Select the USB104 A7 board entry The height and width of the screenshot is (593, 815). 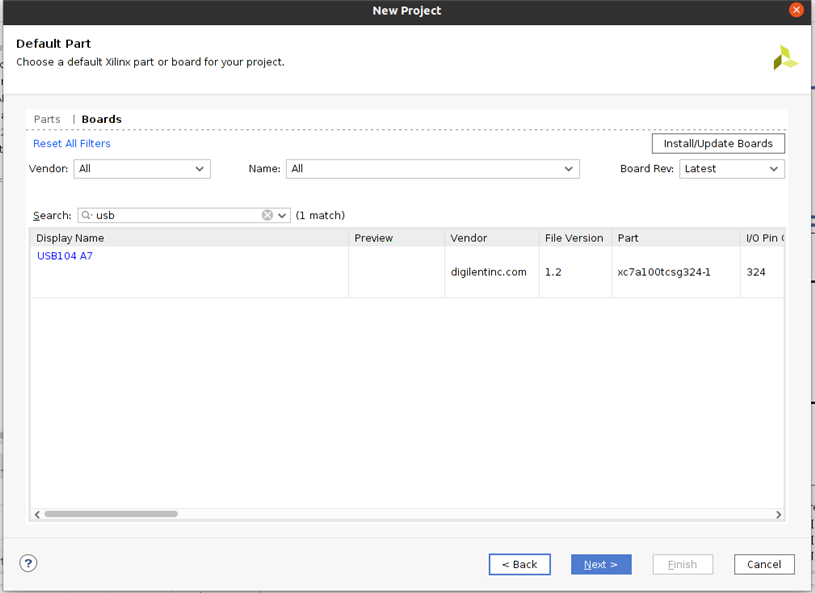(x=65, y=256)
